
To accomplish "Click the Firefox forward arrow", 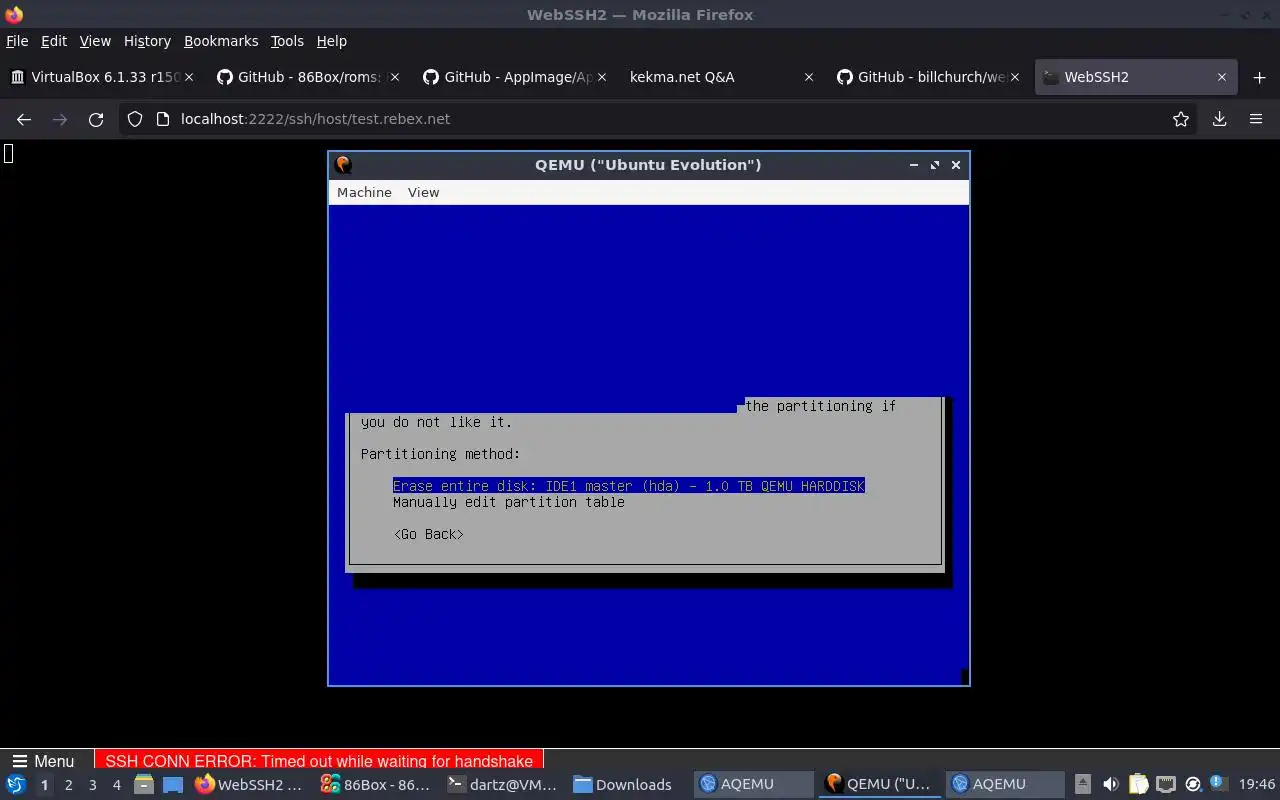I will pyautogui.click(x=60, y=119).
